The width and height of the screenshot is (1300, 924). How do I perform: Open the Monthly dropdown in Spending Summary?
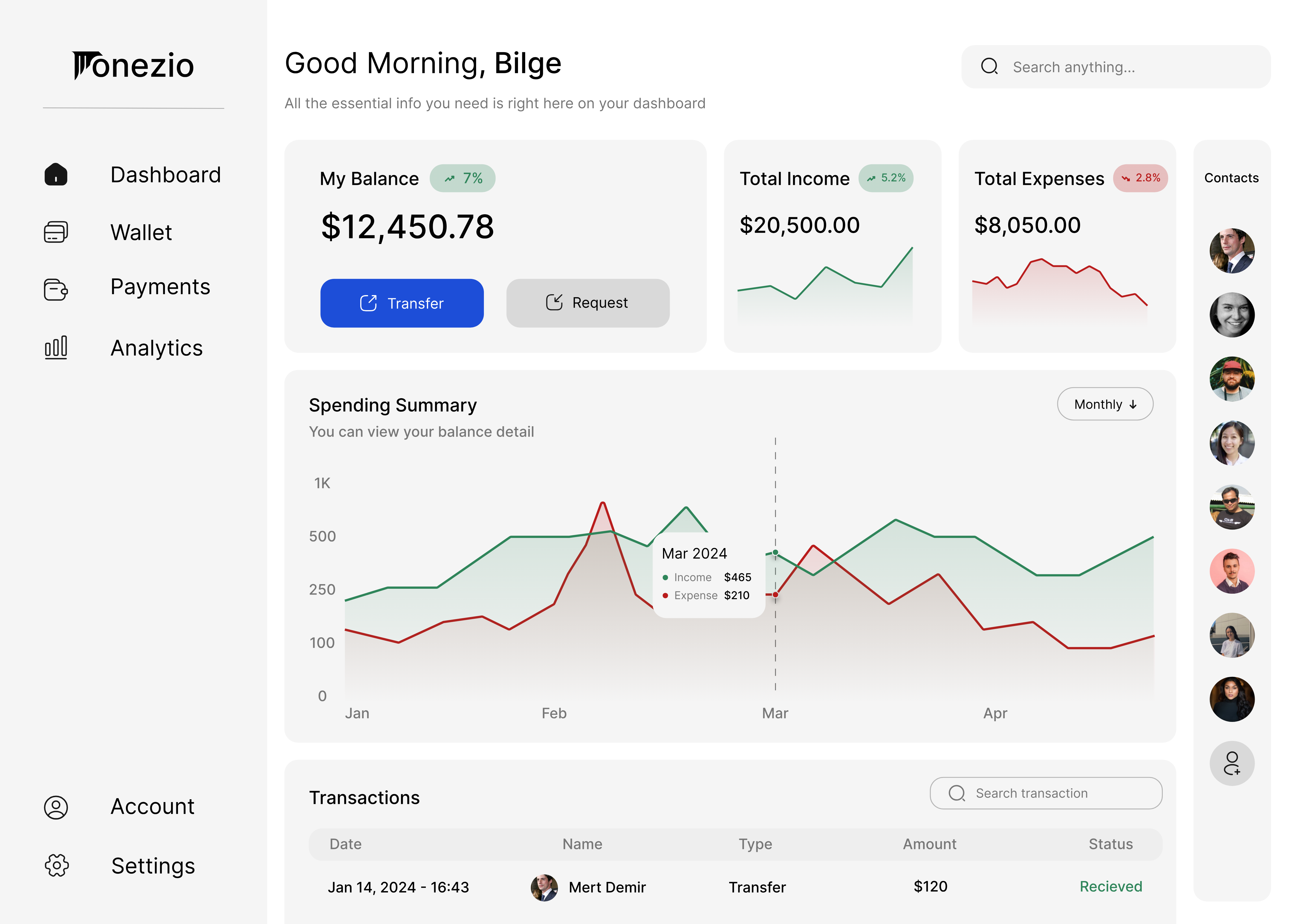pos(1105,404)
